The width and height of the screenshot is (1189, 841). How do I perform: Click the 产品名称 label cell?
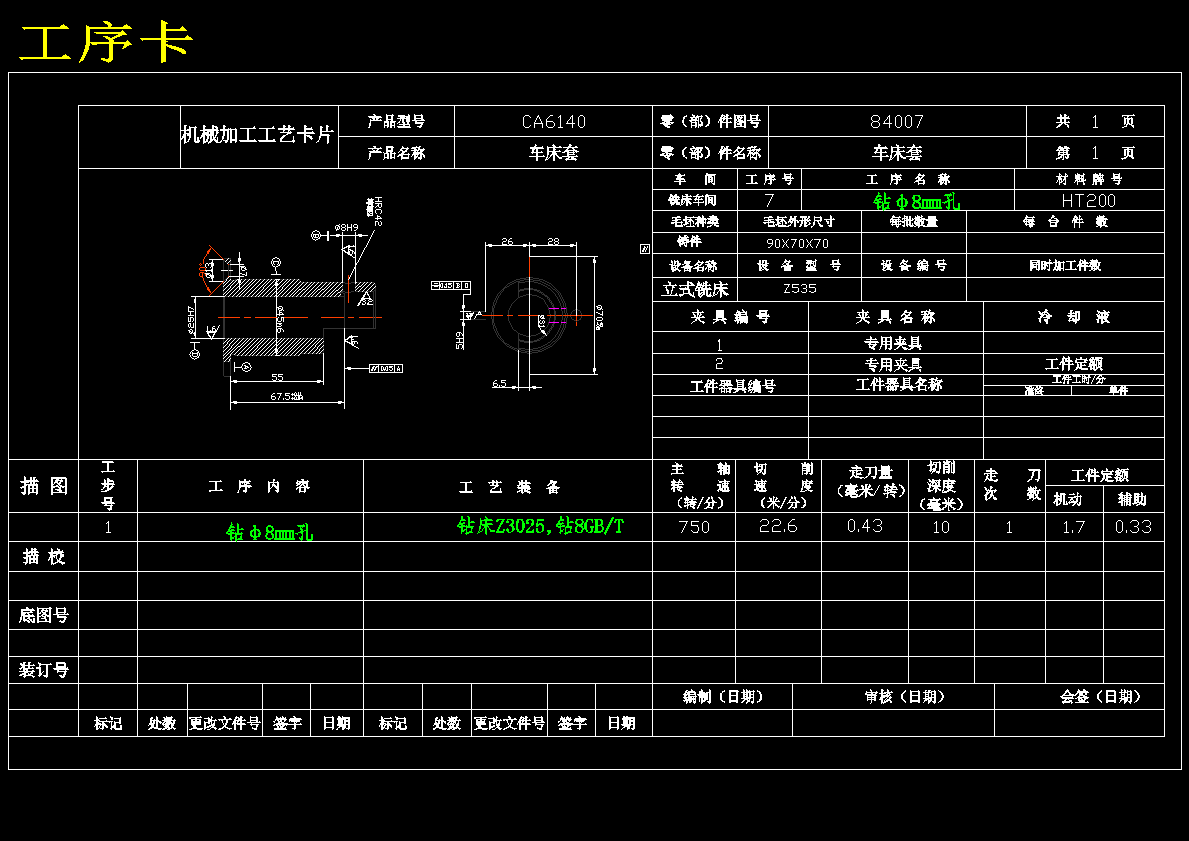pyautogui.click(x=396, y=152)
